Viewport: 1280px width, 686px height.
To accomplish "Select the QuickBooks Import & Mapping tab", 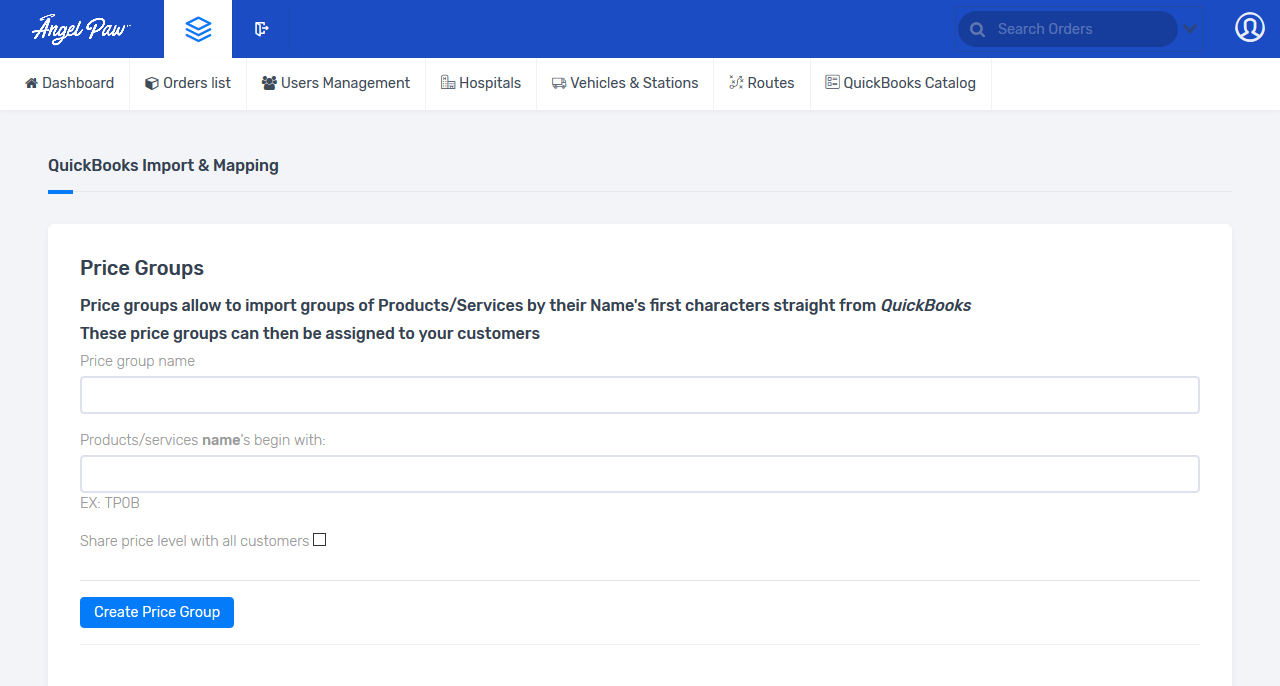I will coord(163,165).
